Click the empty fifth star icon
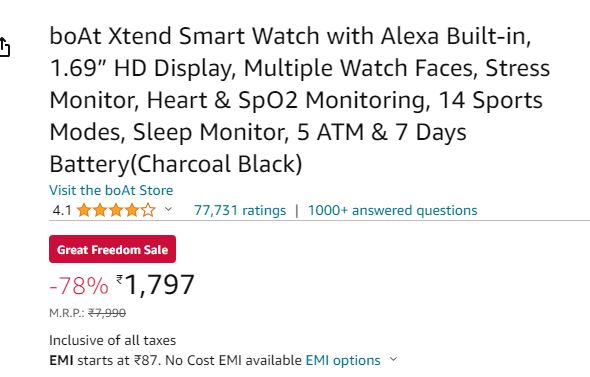 [148, 210]
